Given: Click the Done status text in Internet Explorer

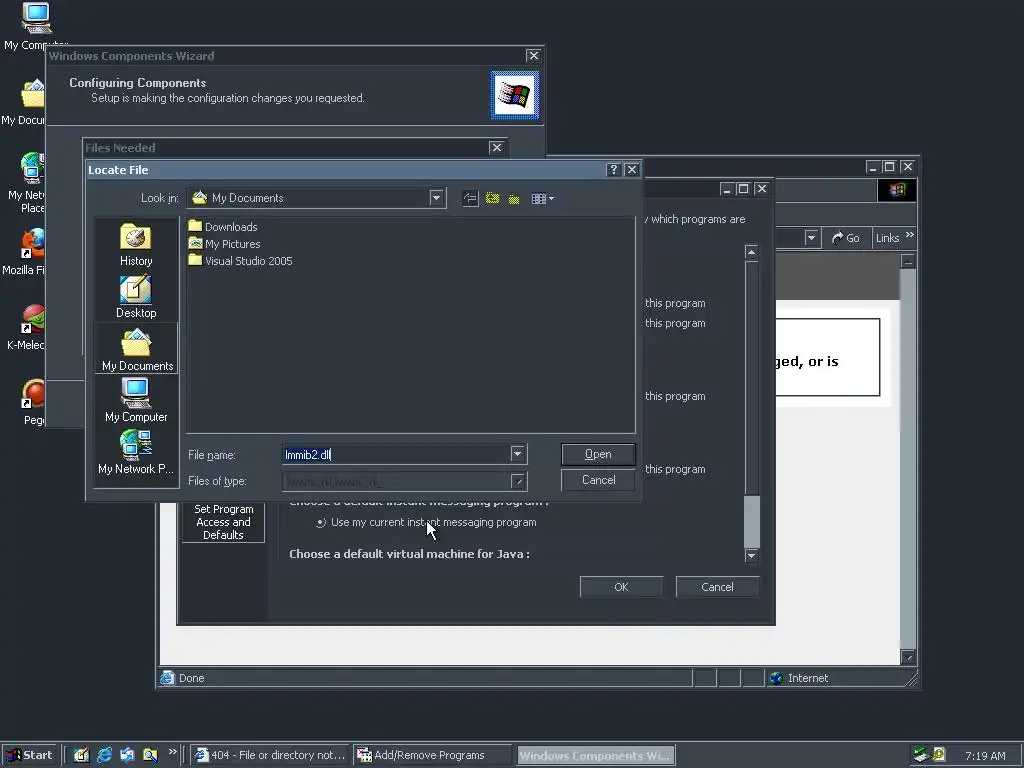Looking at the screenshot, I should point(191,678).
